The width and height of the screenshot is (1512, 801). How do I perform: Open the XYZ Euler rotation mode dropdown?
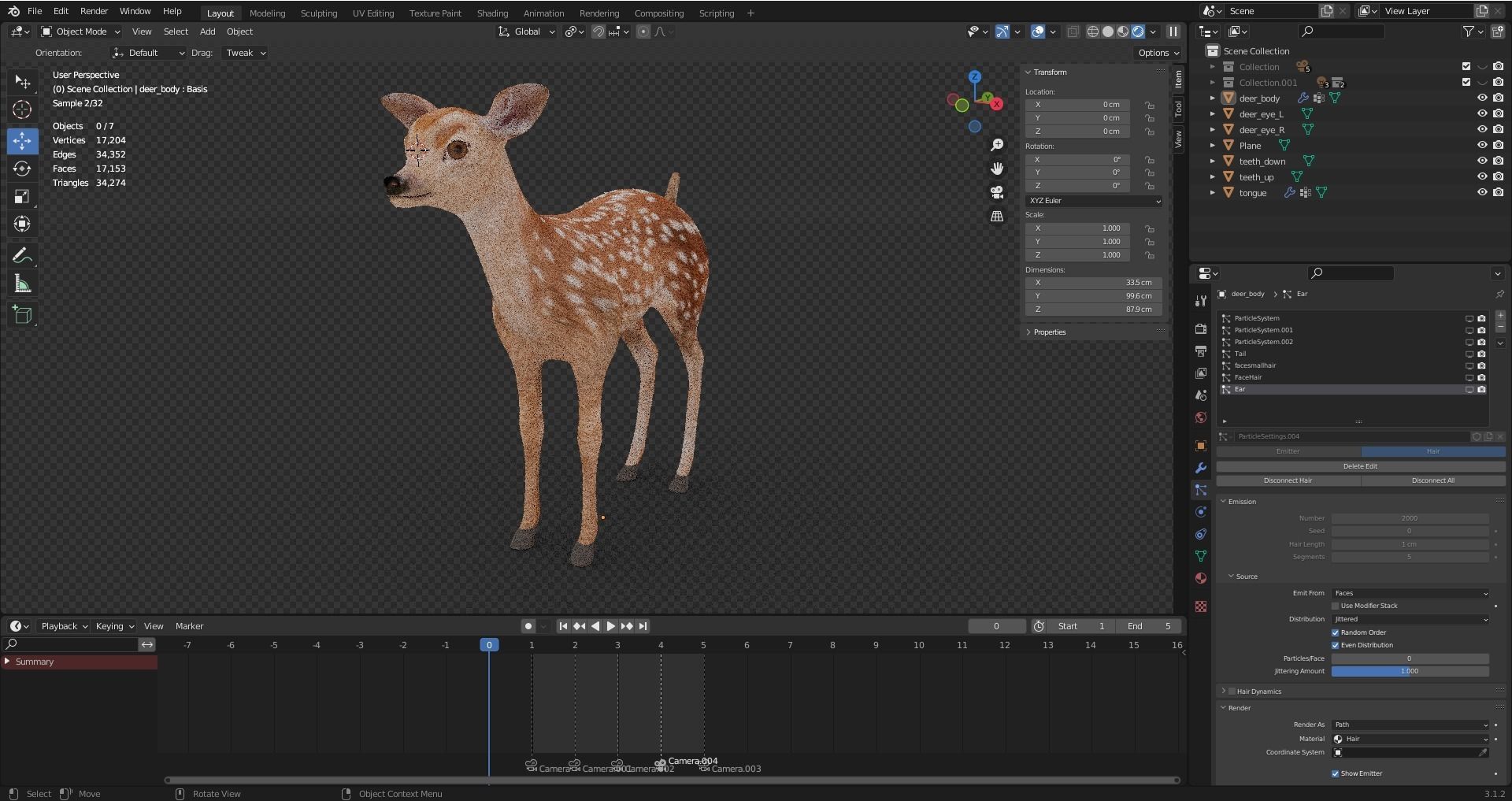pyautogui.click(x=1094, y=201)
